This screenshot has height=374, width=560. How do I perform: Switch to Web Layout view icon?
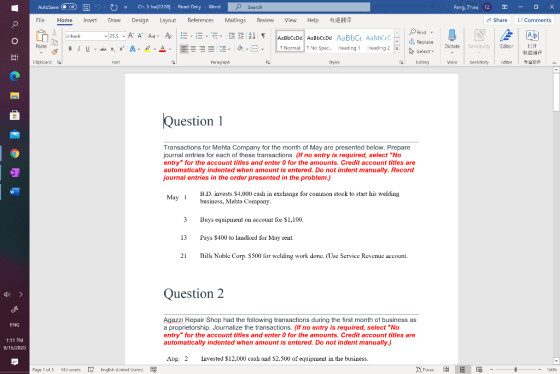(479, 369)
